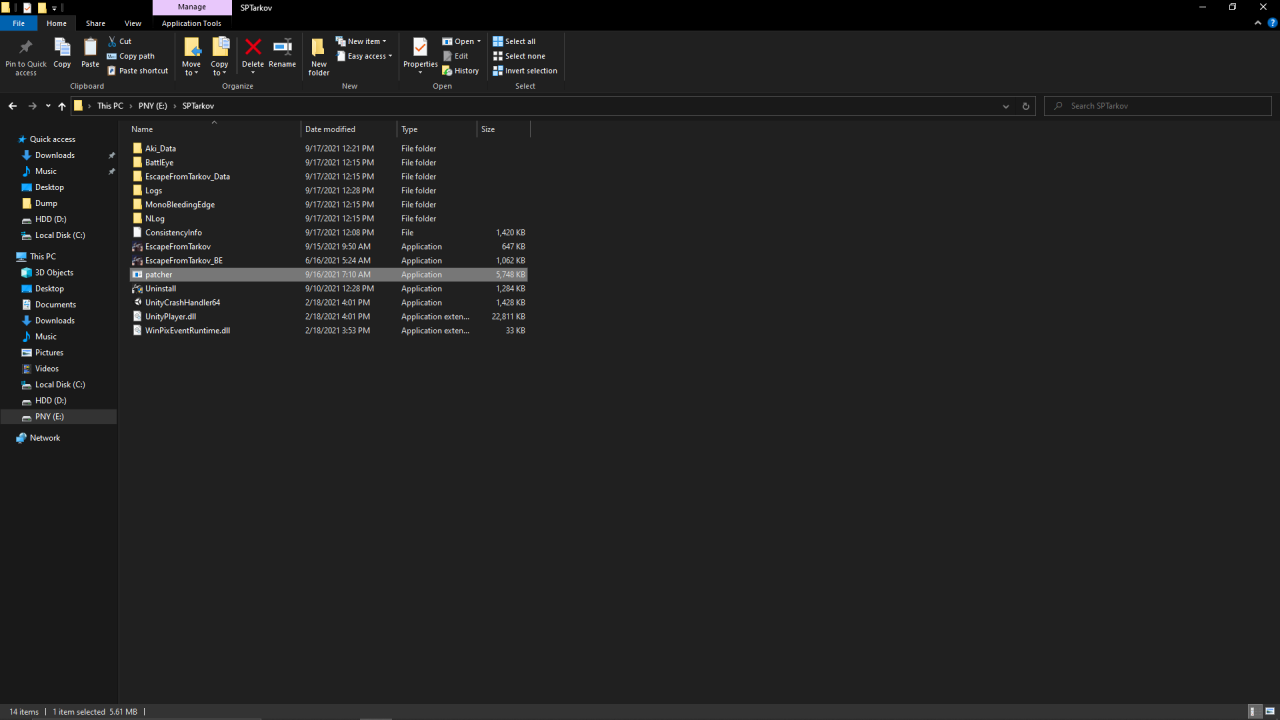This screenshot has width=1280, height=720.
Task: Select the ConsistencyInfo file
Action: pos(173,232)
